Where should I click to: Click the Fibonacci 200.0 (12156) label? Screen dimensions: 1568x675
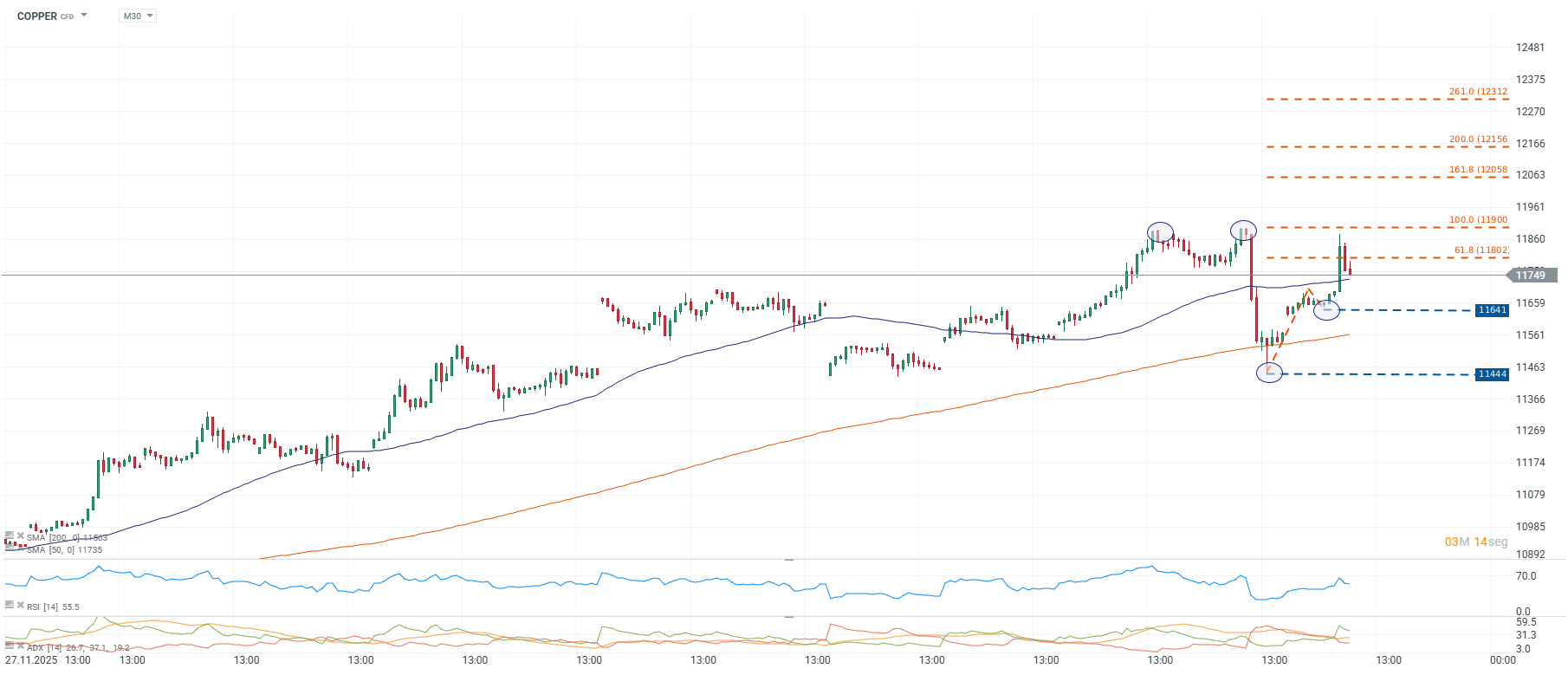click(x=1478, y=139)
